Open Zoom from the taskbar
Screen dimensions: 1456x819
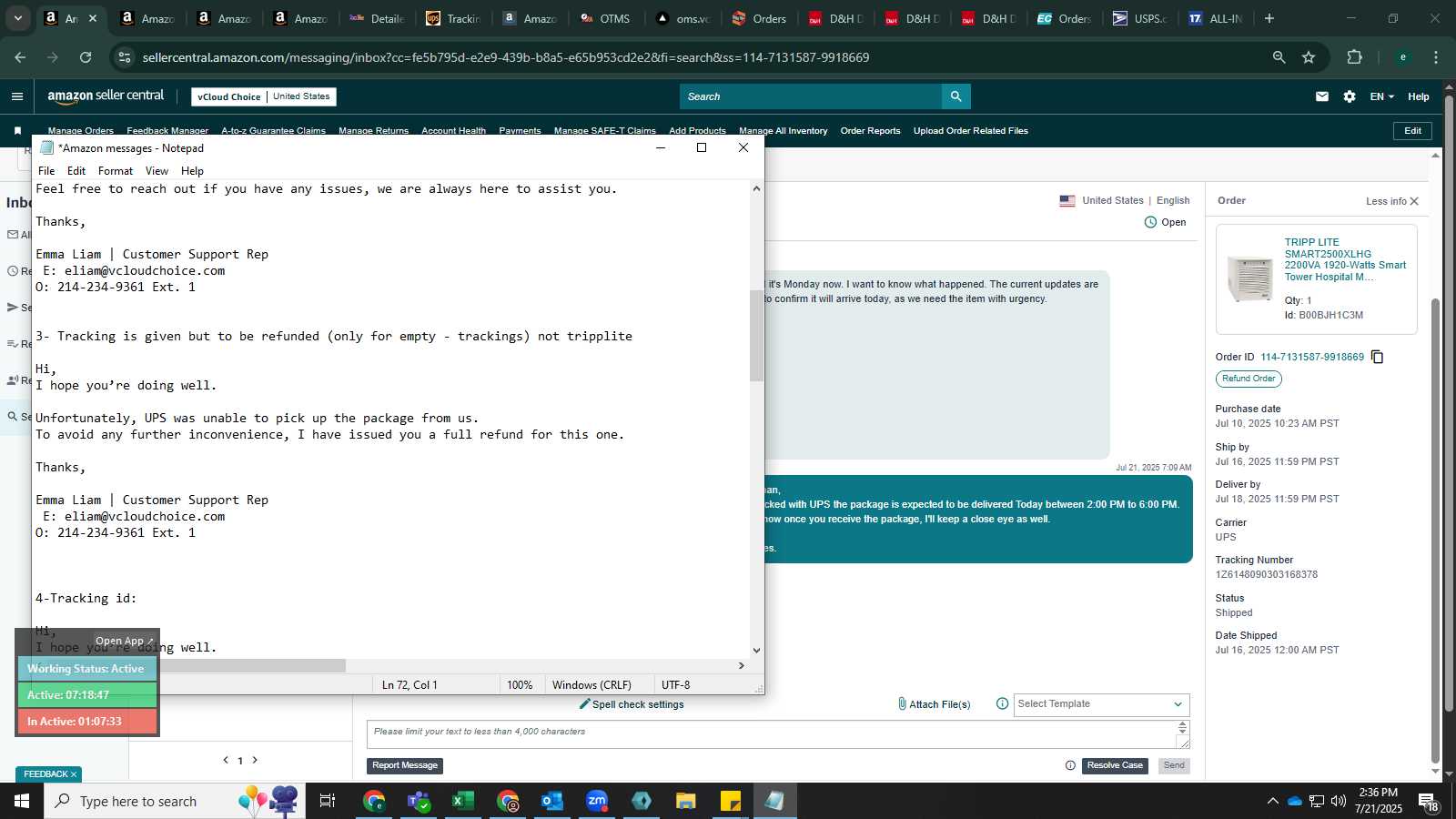point(597,801)
